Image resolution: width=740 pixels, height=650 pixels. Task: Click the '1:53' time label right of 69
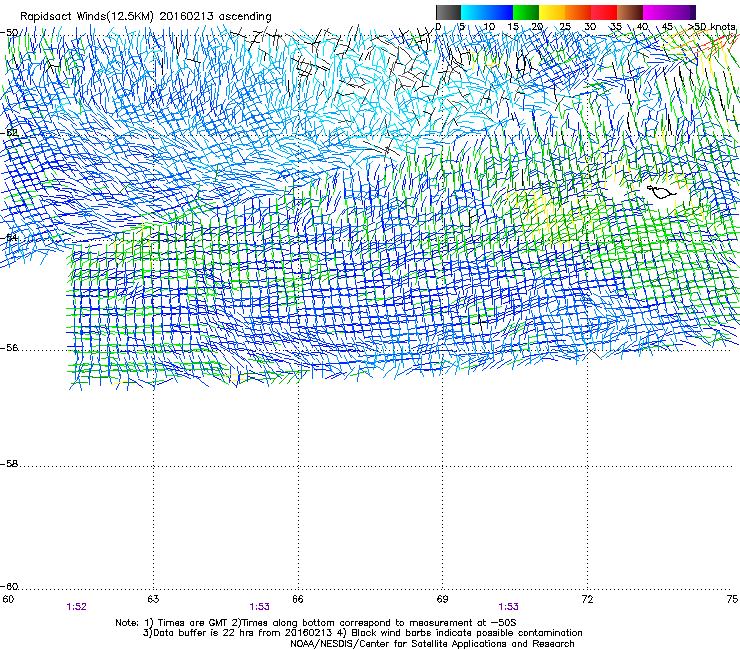(x=508, y=607)
